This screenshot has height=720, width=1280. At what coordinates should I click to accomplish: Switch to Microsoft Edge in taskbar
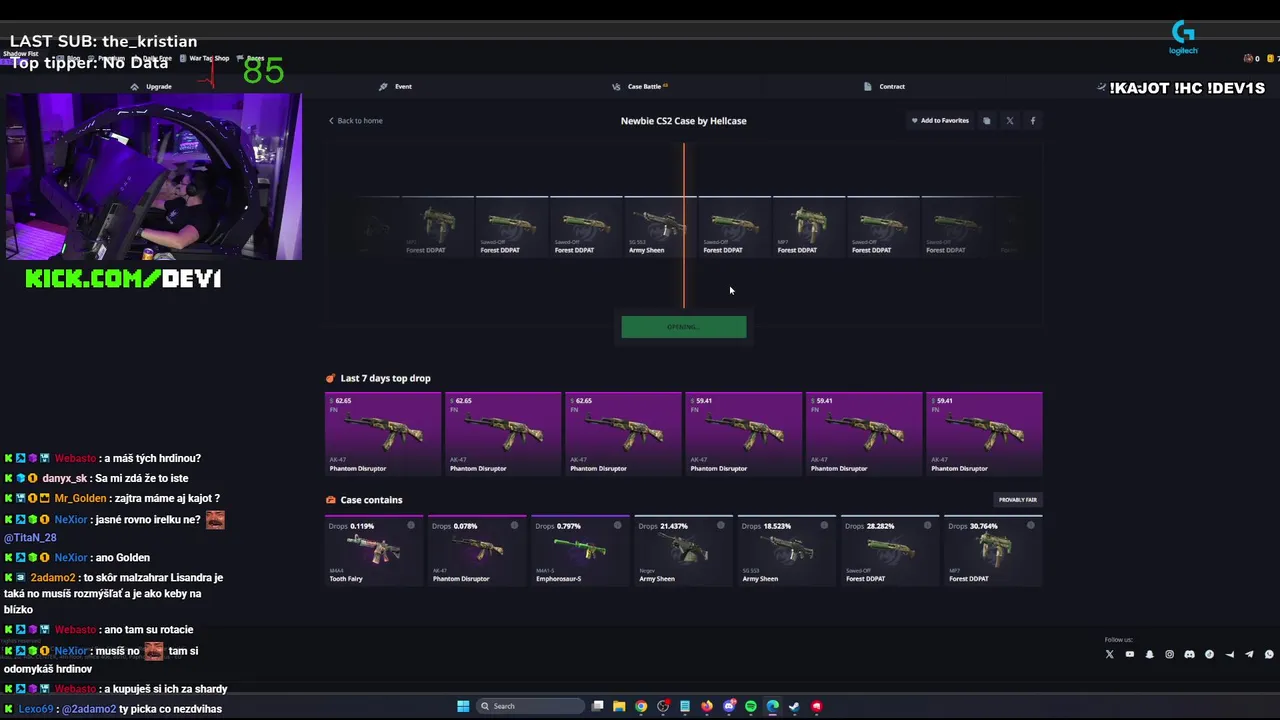click(773, 706)
